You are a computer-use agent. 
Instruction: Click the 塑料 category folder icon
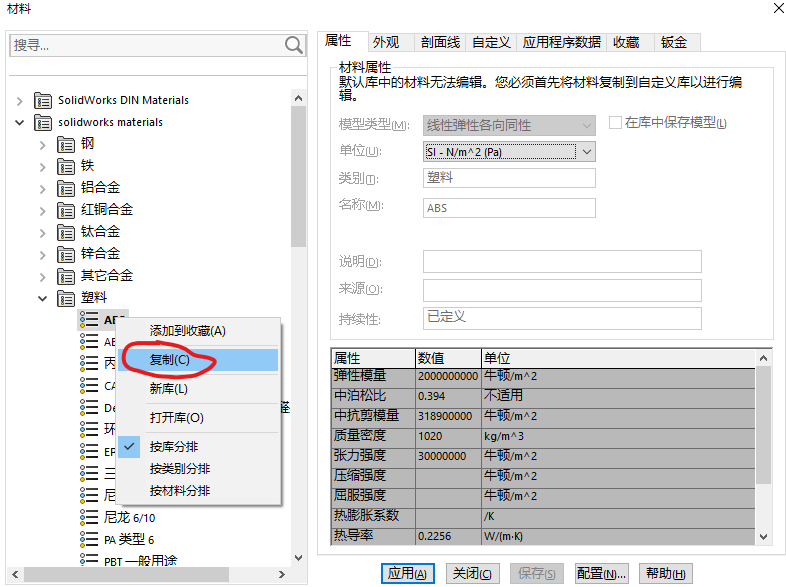[x=66, y=299]
